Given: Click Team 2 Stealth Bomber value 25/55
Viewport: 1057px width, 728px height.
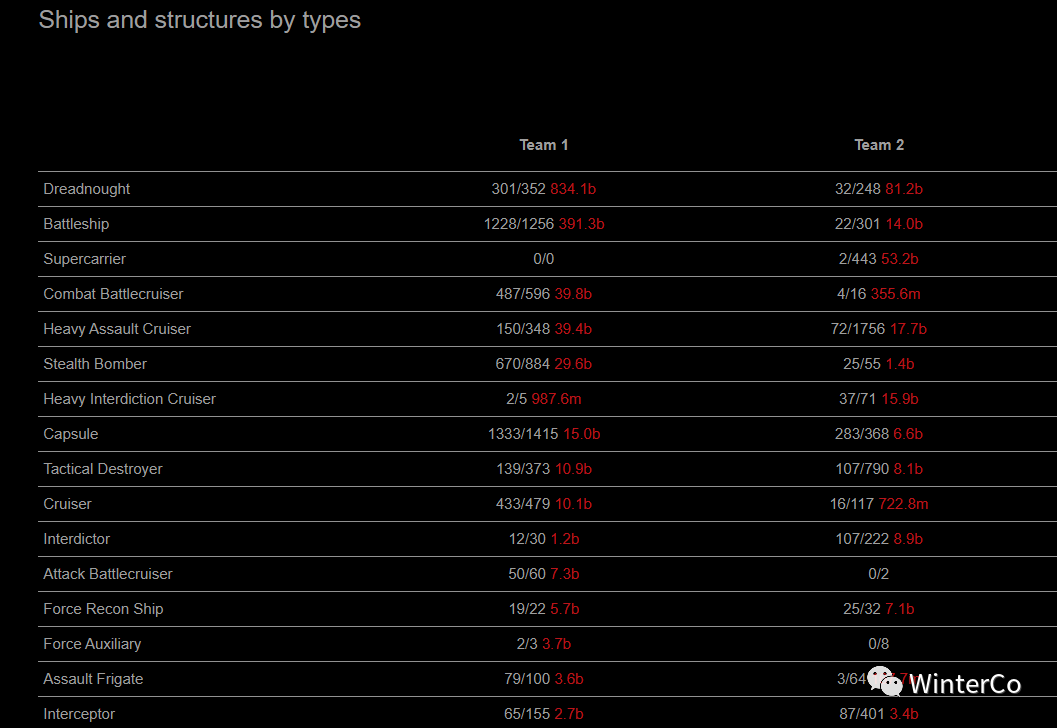Looking at the screenshot, I should 862,364.
